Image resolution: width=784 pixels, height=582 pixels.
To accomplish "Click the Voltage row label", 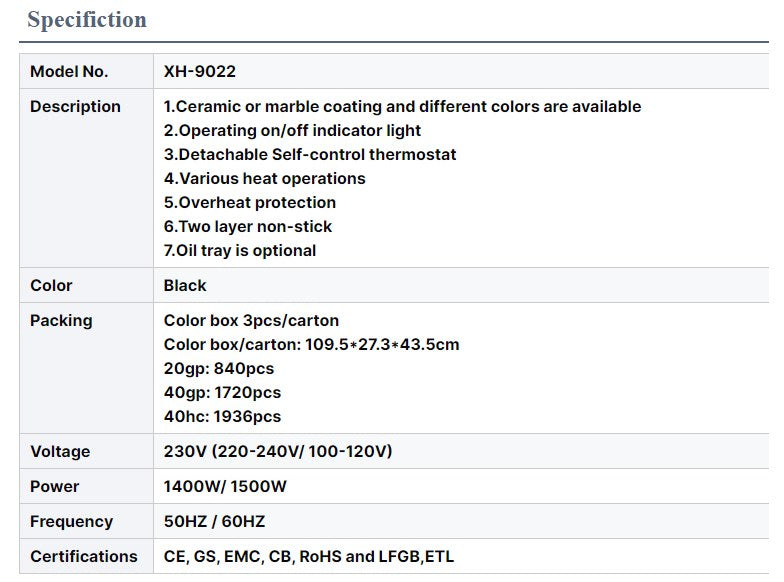I will 60,452.
